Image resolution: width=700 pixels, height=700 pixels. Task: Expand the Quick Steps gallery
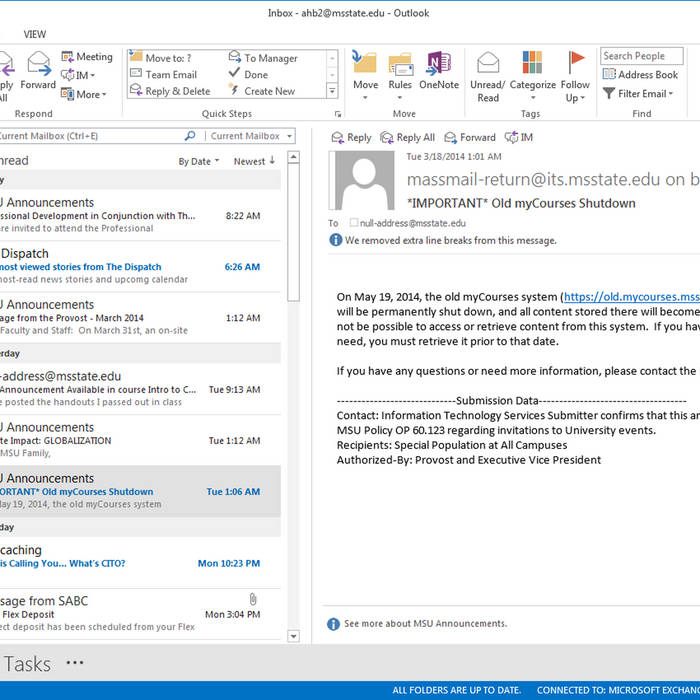pyautogui.click(x=332, y=91)
